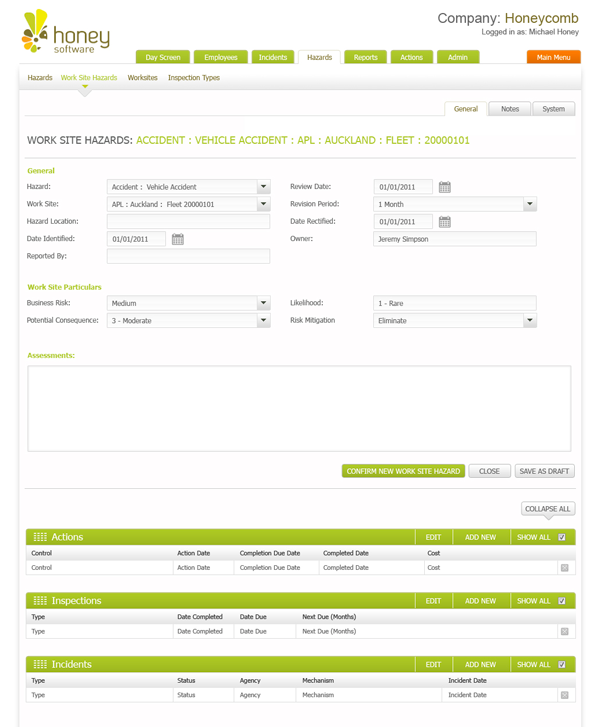The image size is (600, 727).
Task: Toggle the Actions Show All checkbox
Action: 562,537
